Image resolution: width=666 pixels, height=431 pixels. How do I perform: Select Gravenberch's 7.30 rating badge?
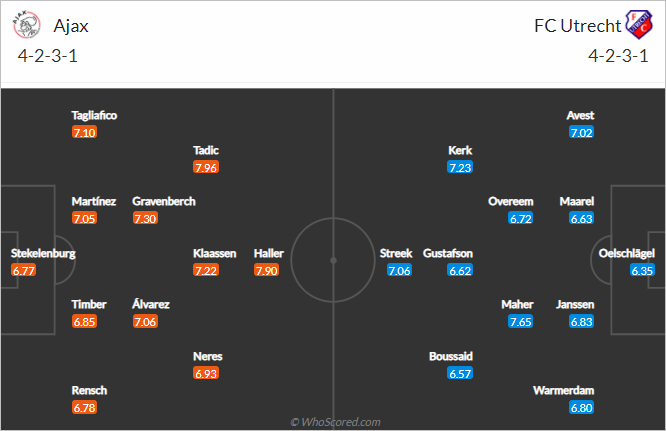pos(145,219)
